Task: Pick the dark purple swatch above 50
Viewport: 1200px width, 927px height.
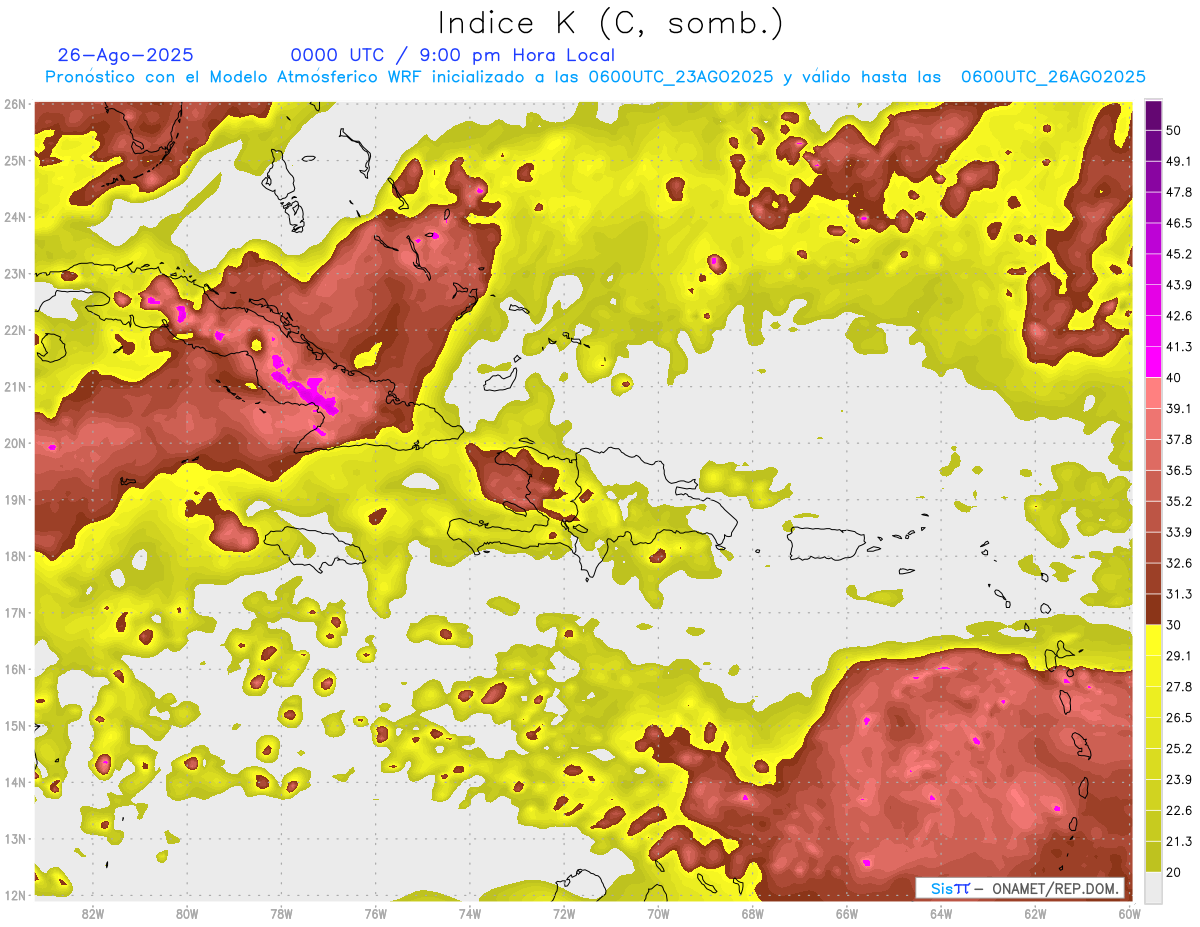Action: [1153, 115]
